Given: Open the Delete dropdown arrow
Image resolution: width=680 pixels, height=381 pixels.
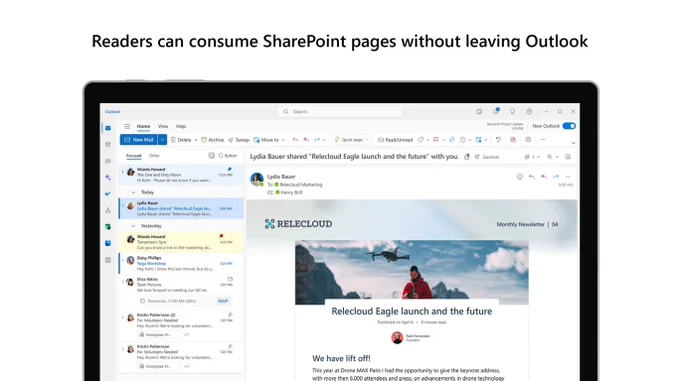Looking at the screenshot, I should pos(196,140).
